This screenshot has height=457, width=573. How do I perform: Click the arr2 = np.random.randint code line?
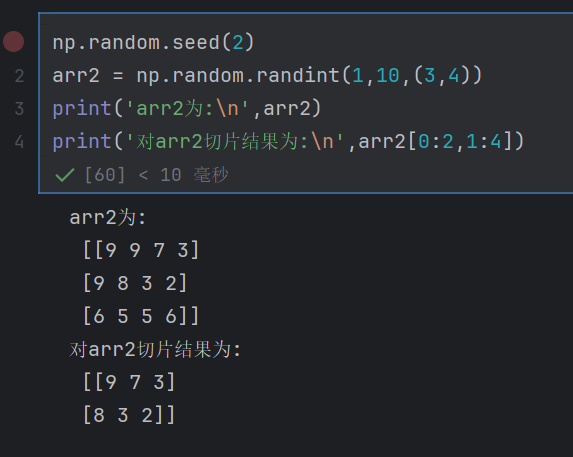(267, 76)
